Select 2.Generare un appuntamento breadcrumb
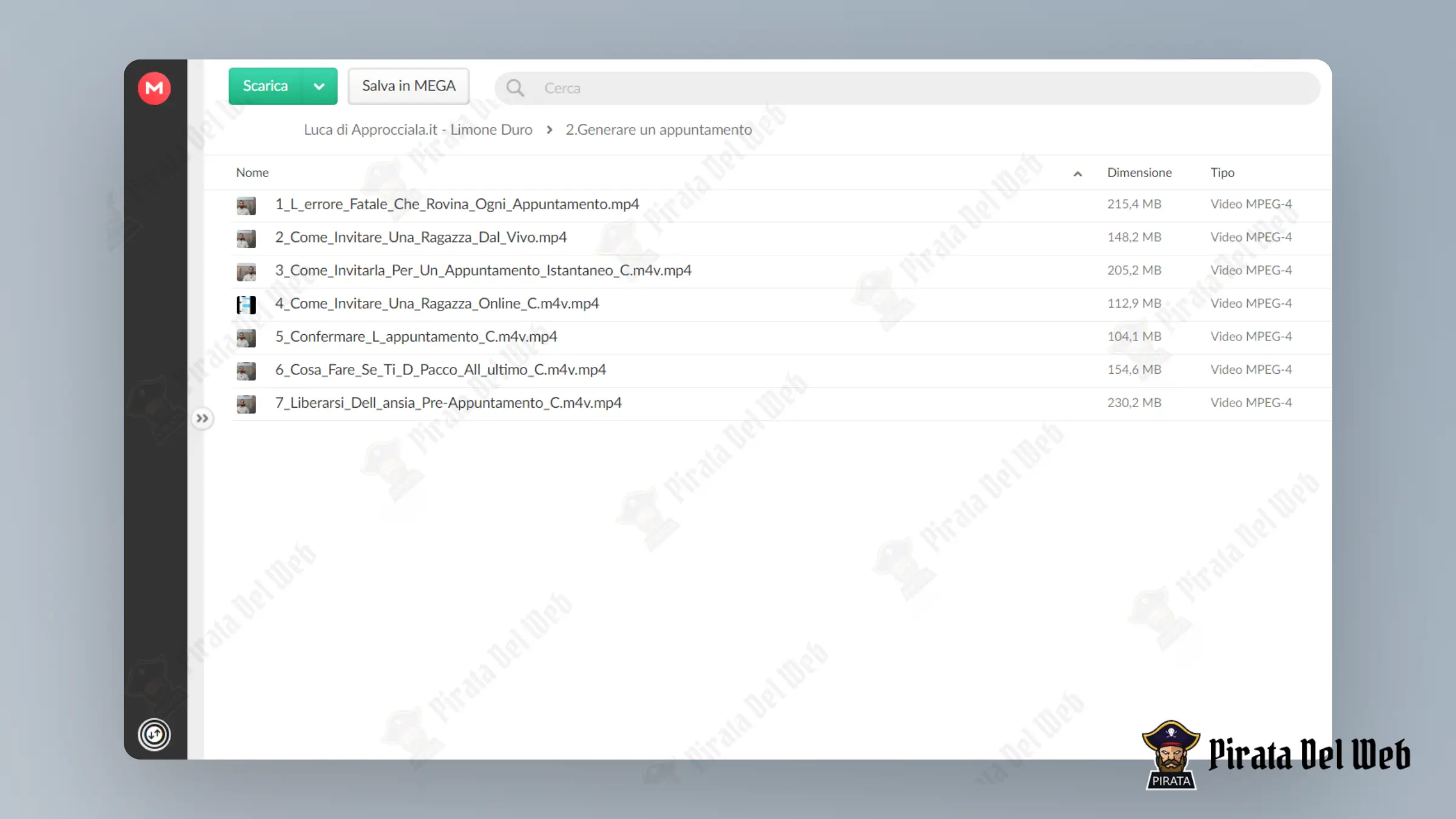Screen dimensions: 1456x819 click(x=659, y=130)
